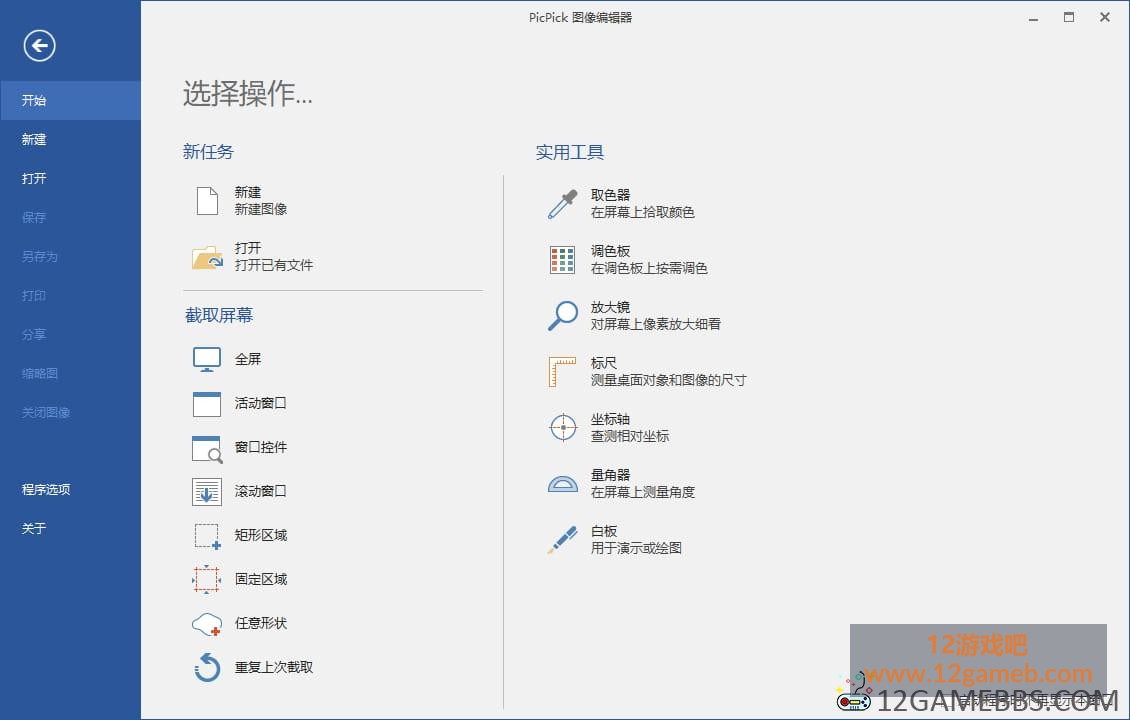This screenshot has height=720, width=1130.
Task: Click the back arrow in the sidebar
Action: coord(39,46)
